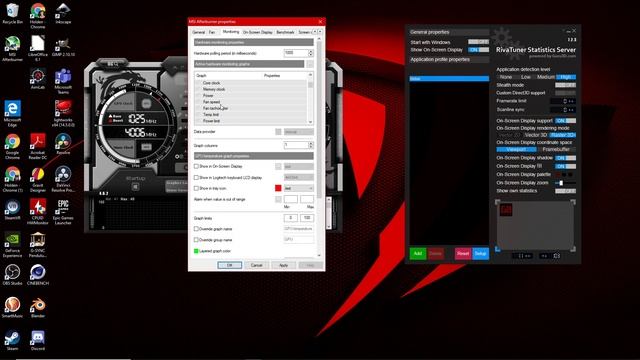Launch Microsoft Teams desktop icon
Viewport: 640px width, 360px height.
point(63,81)
